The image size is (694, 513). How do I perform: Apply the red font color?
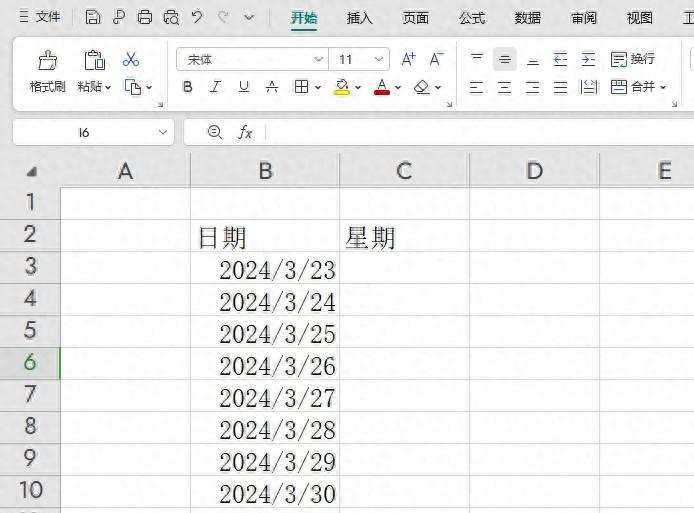coord(382,87)
